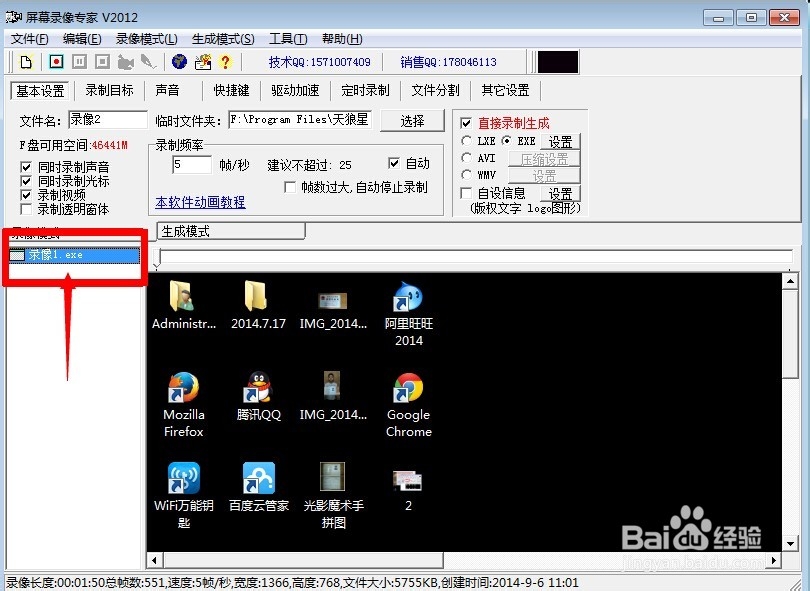Click the pause recording toolbar icon
The height and width of the screenshot is (591, 810).
click(x=79, y=62)
